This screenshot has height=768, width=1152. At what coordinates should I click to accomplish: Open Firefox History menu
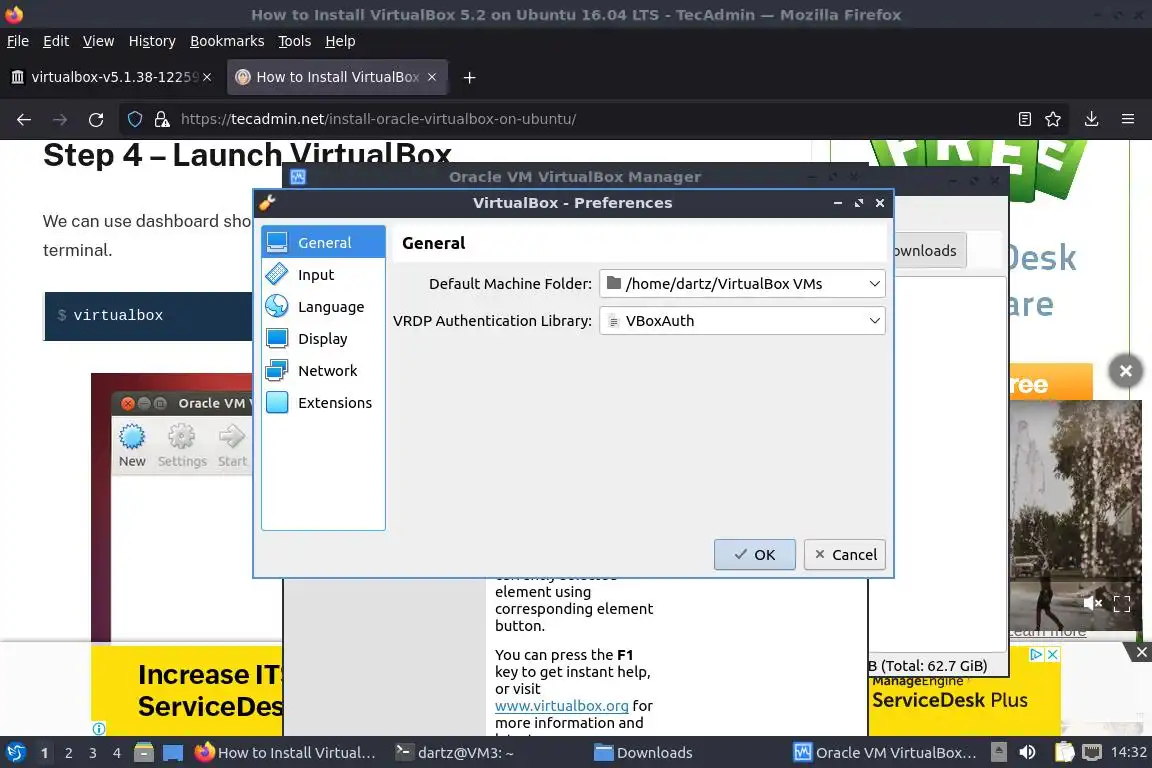point(152,41)
